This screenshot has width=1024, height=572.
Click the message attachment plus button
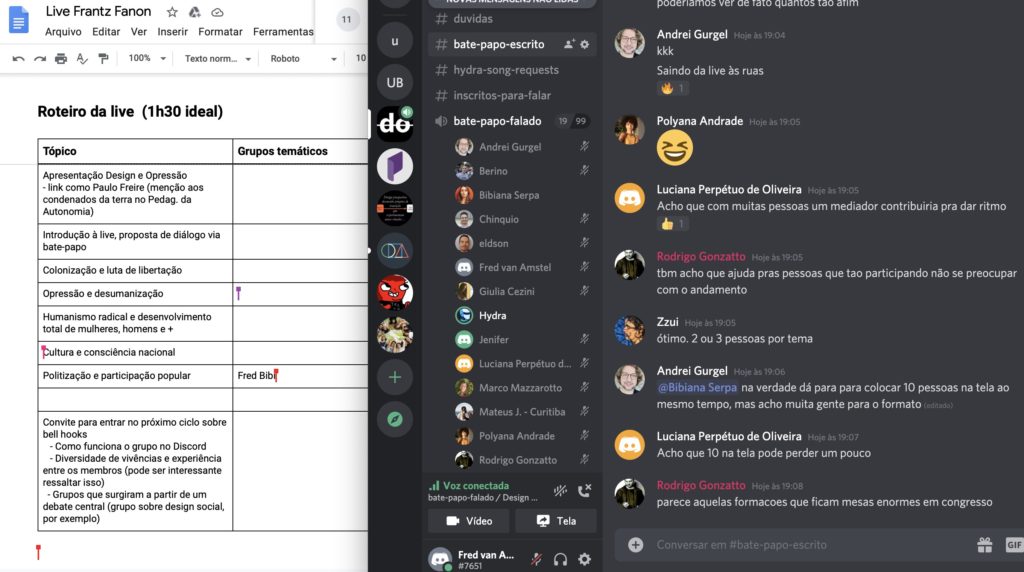coord(635,545)
